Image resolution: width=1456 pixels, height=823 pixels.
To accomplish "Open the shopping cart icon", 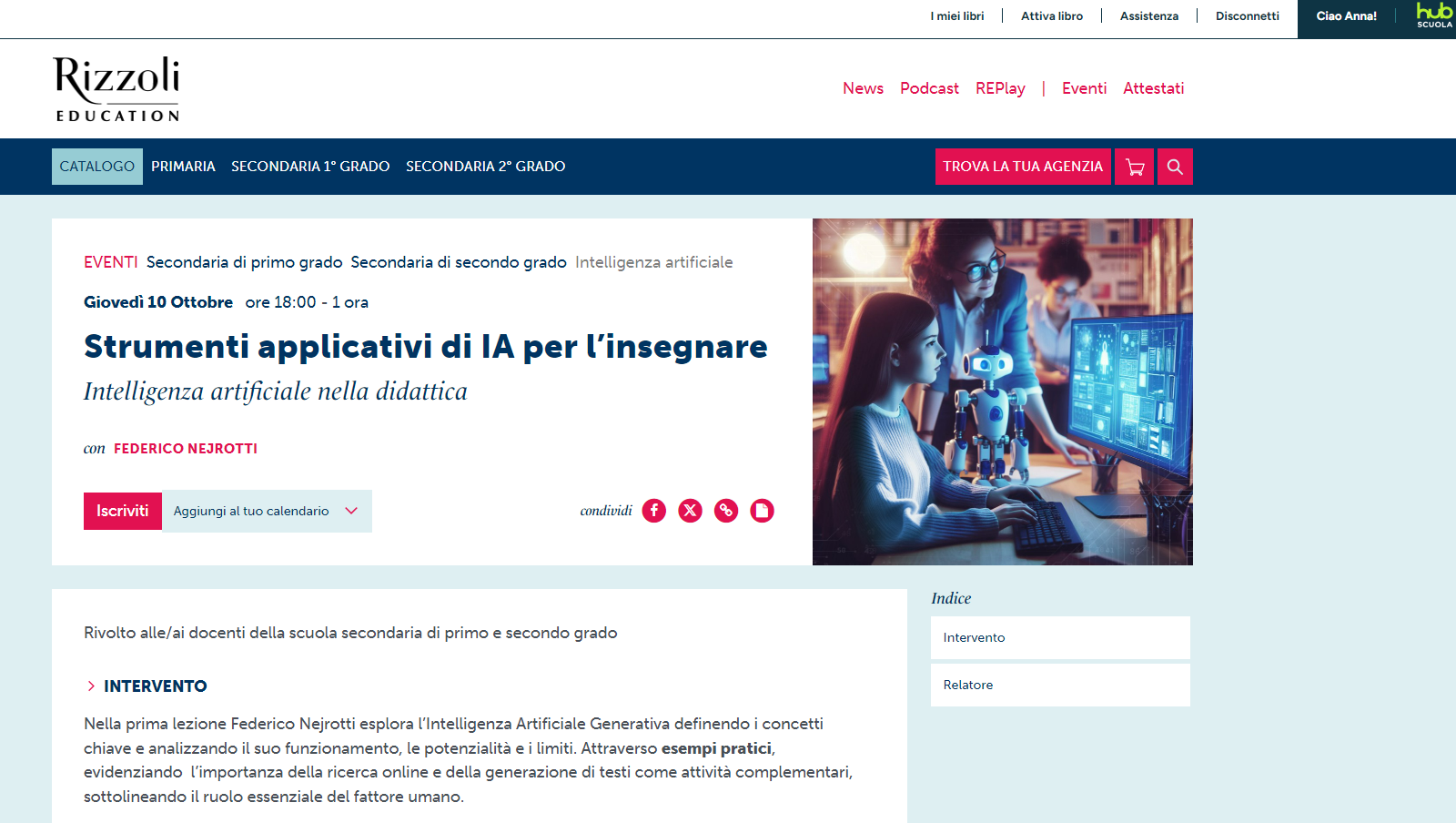I will pos(1134,167).
